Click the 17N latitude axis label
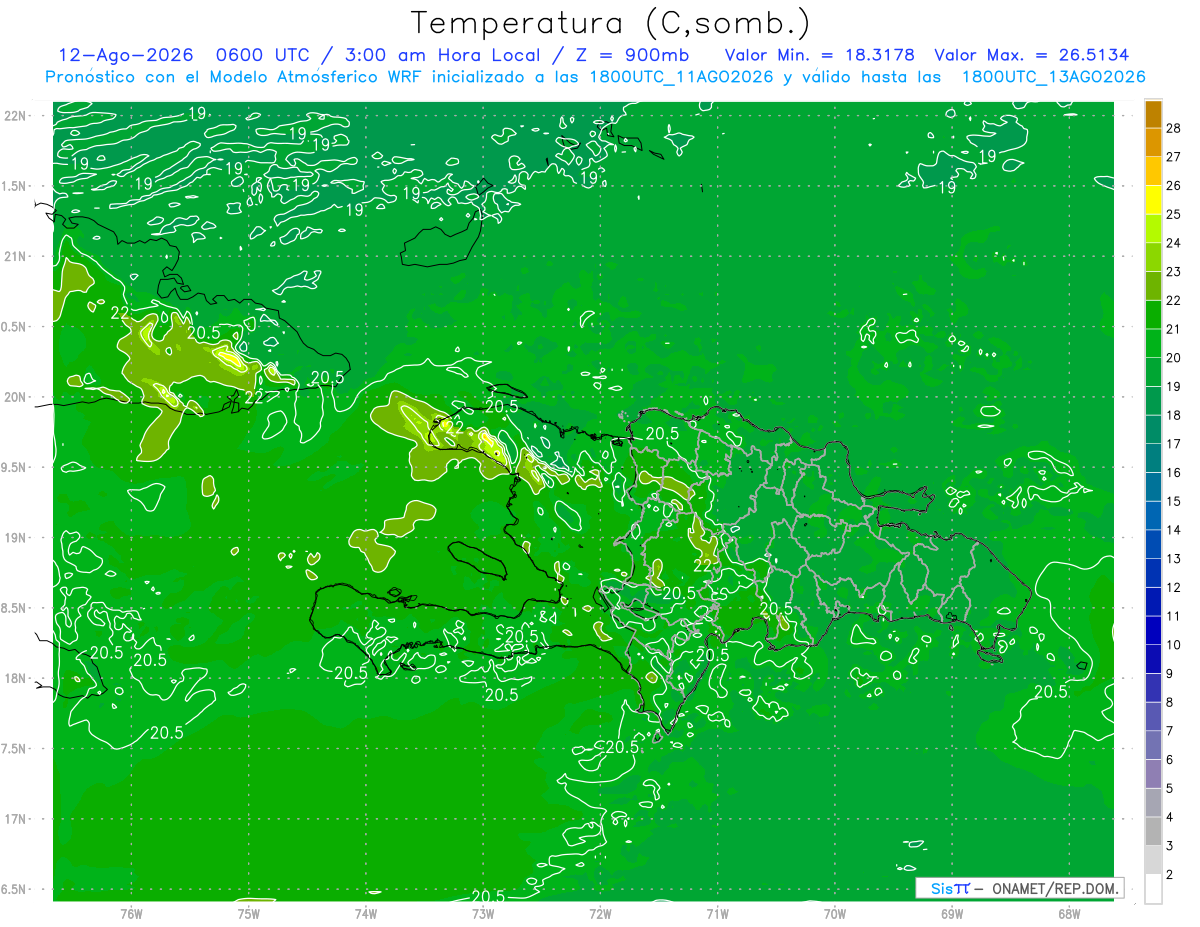This screenshot has height=927, width=1200. click(15, 819)
